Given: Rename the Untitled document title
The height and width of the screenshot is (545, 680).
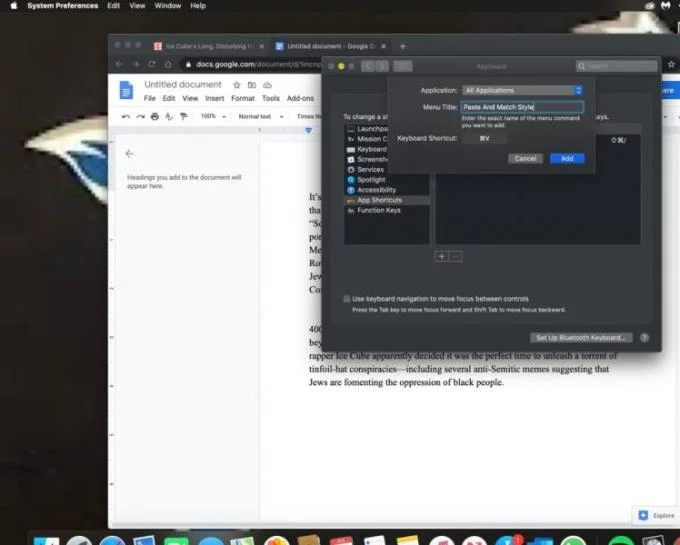Looking at the screenshot, I should (x=183, y=85).
